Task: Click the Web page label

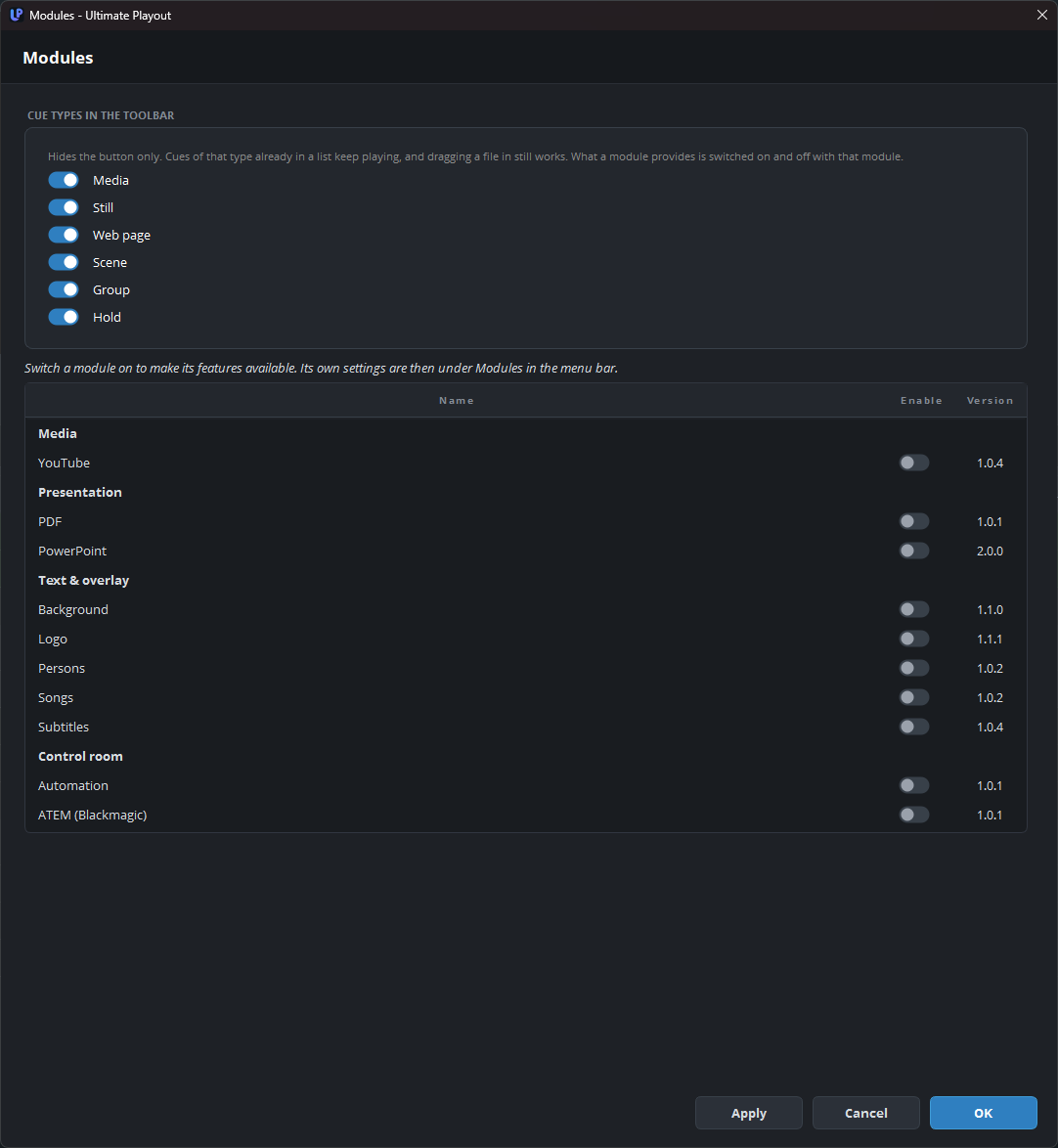Action: [121, 235]
